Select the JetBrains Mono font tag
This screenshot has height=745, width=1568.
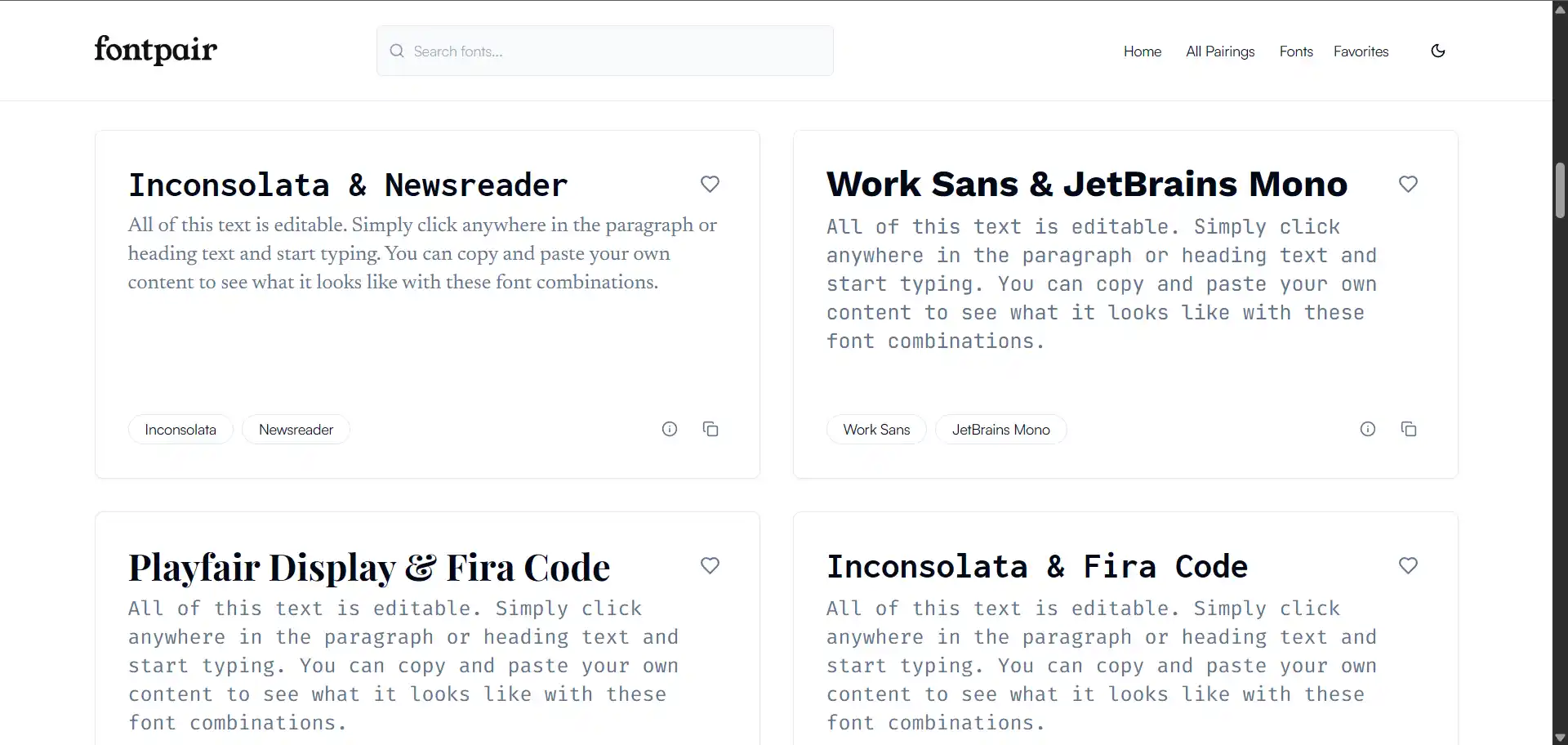click(x=1001, y=430)
